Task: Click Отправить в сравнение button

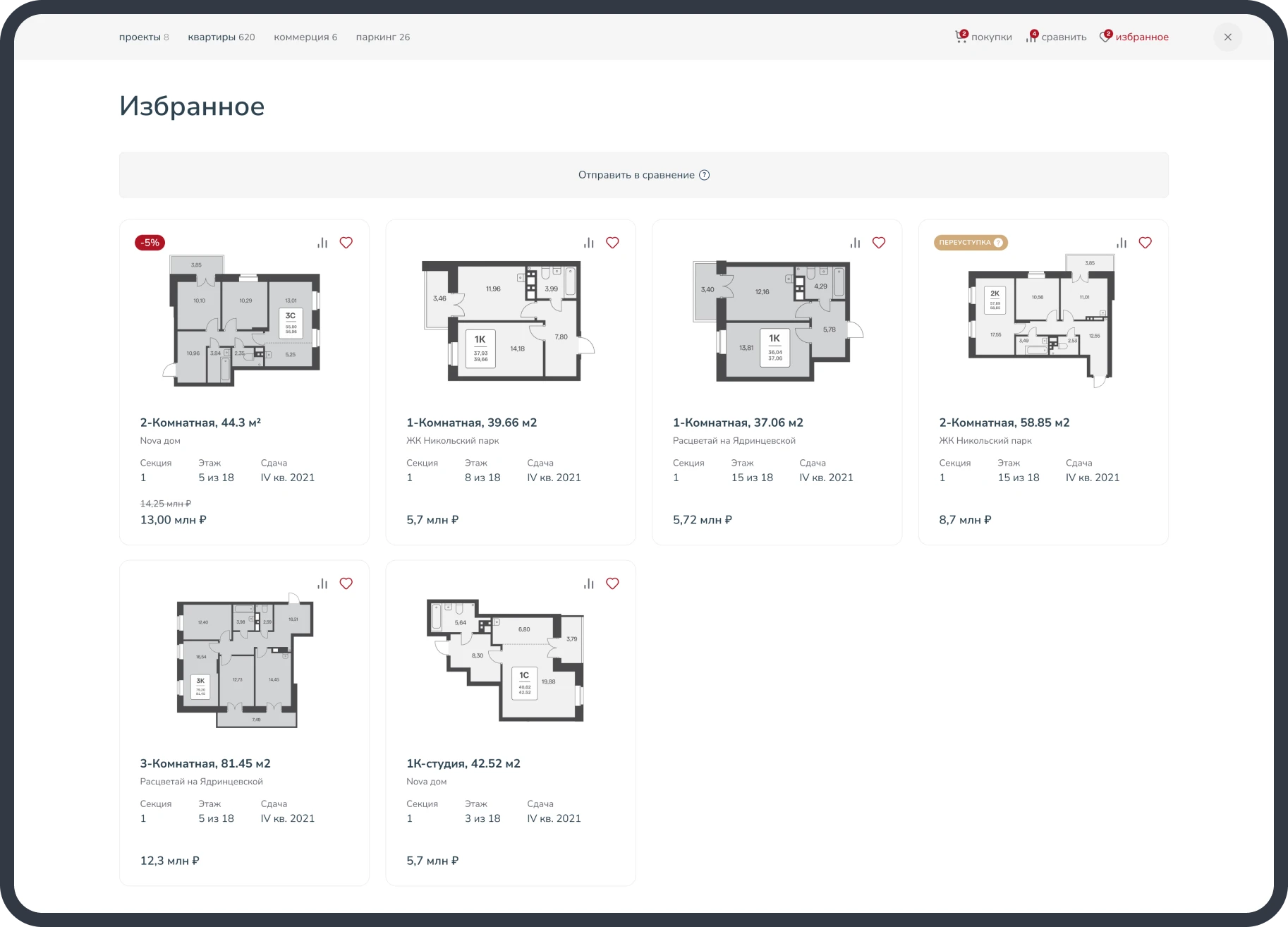Action: 643,175
